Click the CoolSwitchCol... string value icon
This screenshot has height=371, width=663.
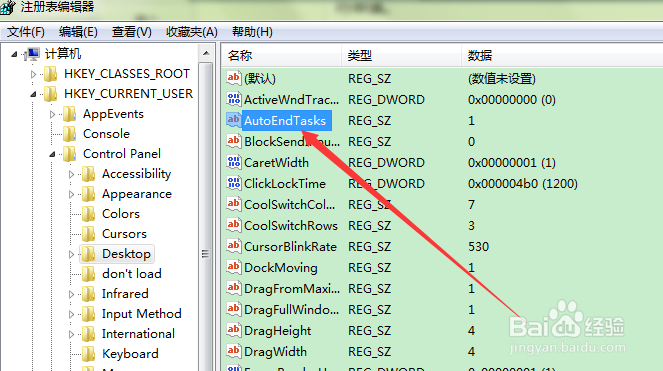point(234,204)
